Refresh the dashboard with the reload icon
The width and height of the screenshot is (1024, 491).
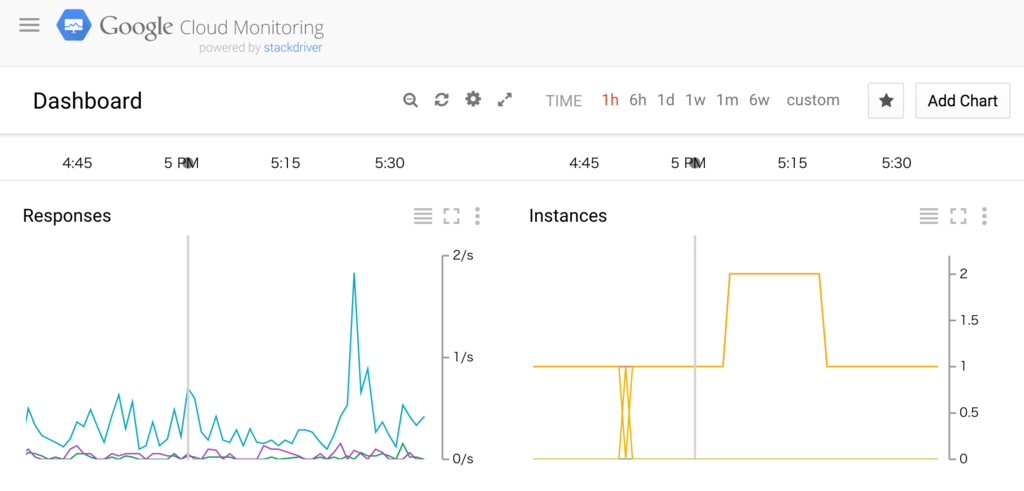click(x=441, y=100)
